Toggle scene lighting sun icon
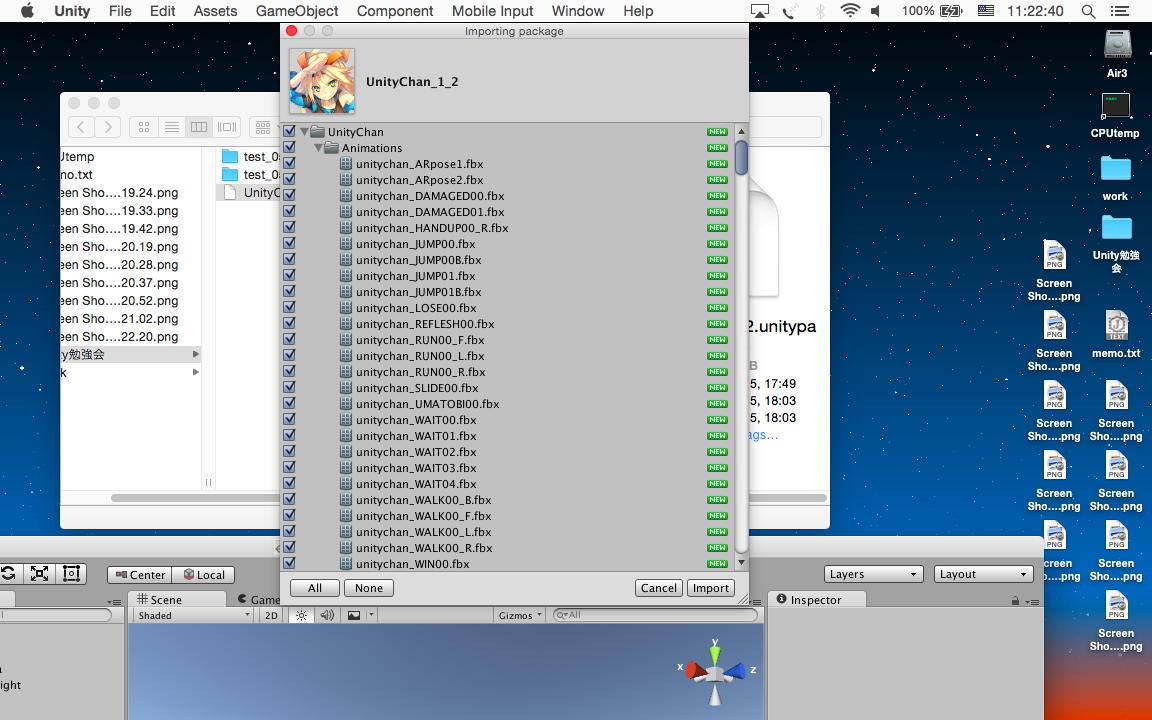Image resolution: width=1152 pixels, height=720 pixels. [301, 615]
